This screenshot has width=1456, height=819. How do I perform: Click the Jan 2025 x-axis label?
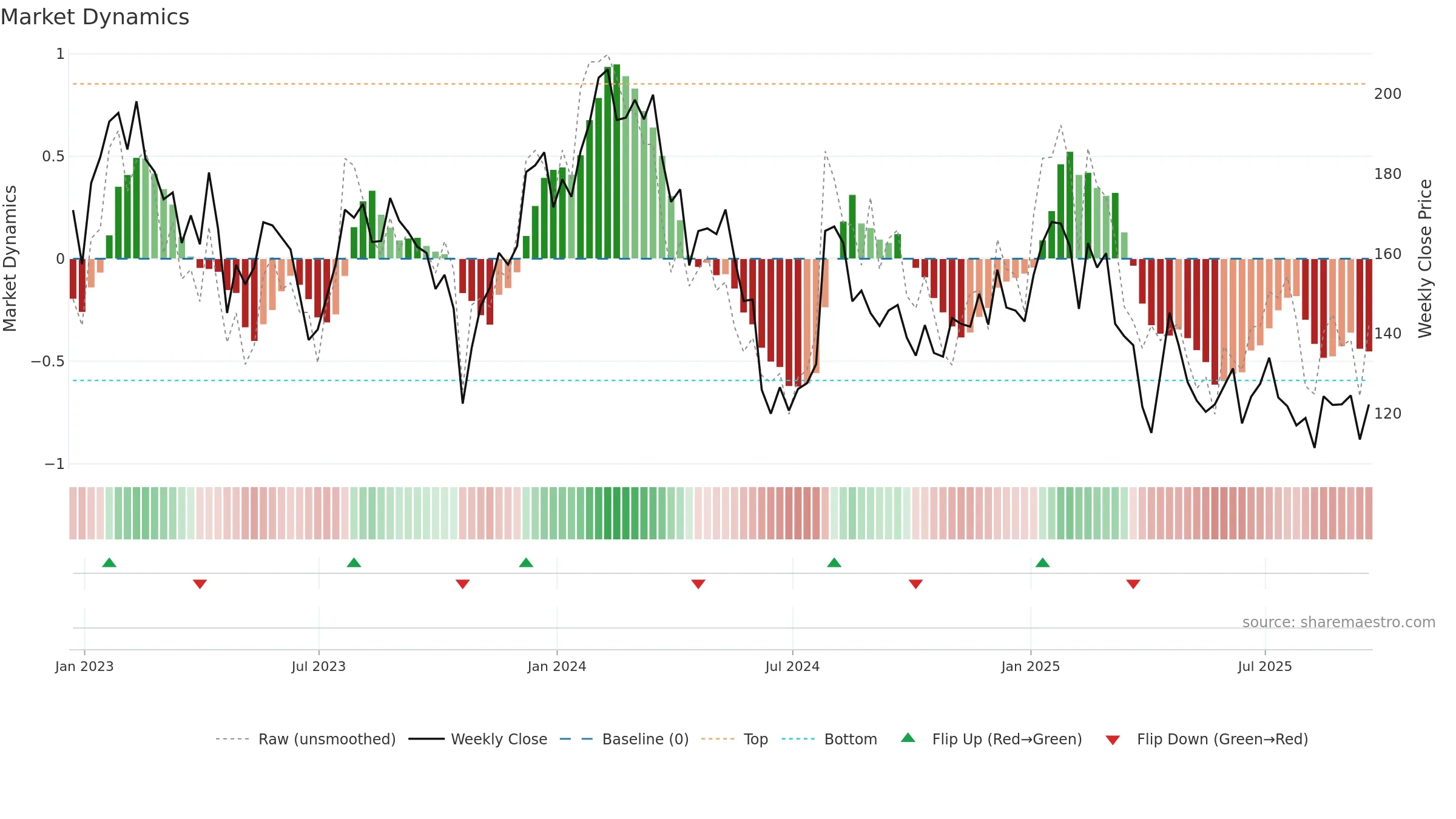coord(1031,666)
